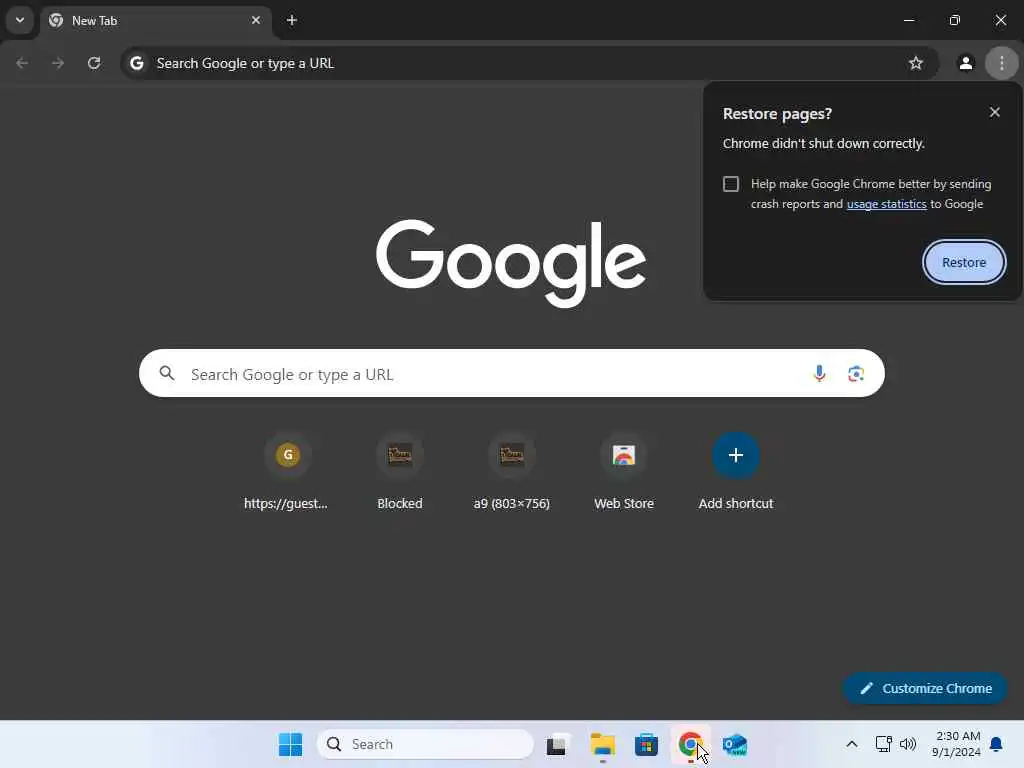Open network status tray icon
The height and width of the screenshot is (768, 1024).
tap(883, 744)
